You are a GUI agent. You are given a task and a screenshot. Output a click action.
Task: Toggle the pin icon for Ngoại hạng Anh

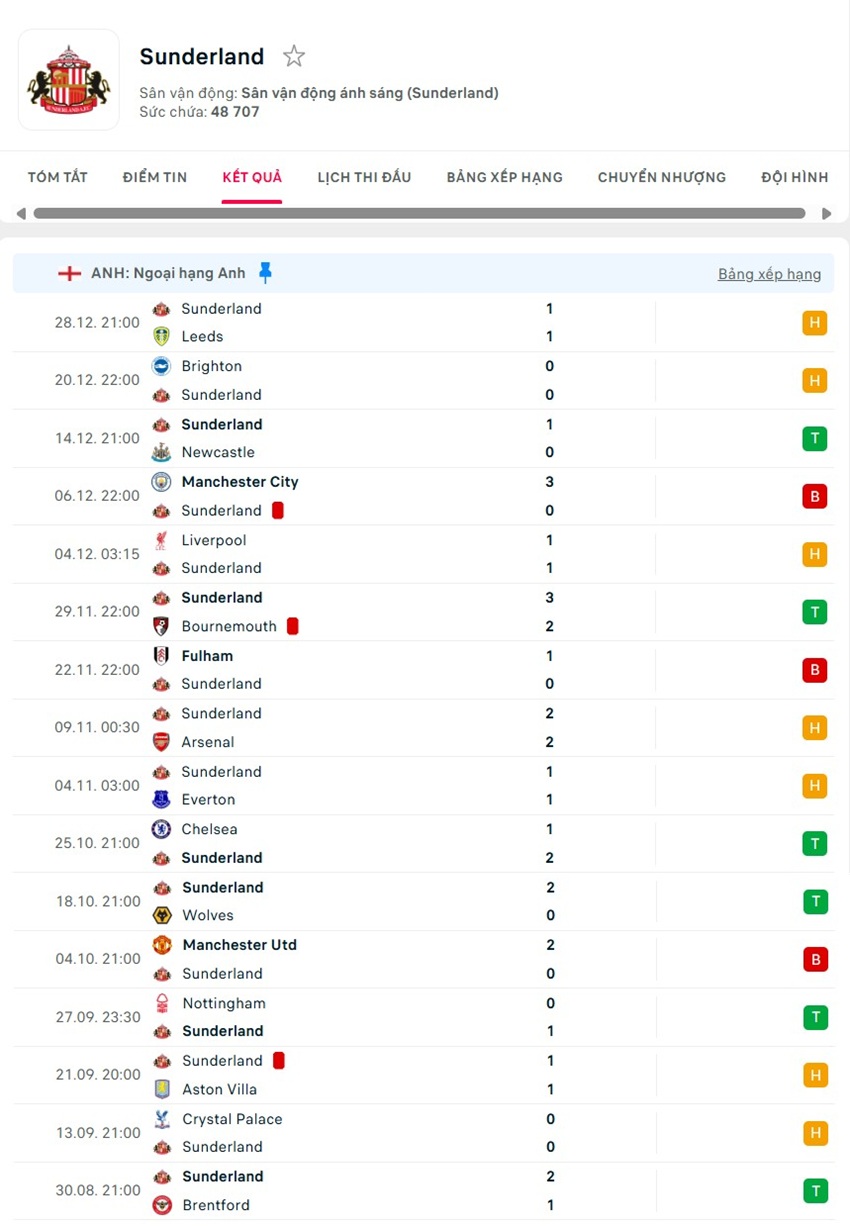coord(265,271)
